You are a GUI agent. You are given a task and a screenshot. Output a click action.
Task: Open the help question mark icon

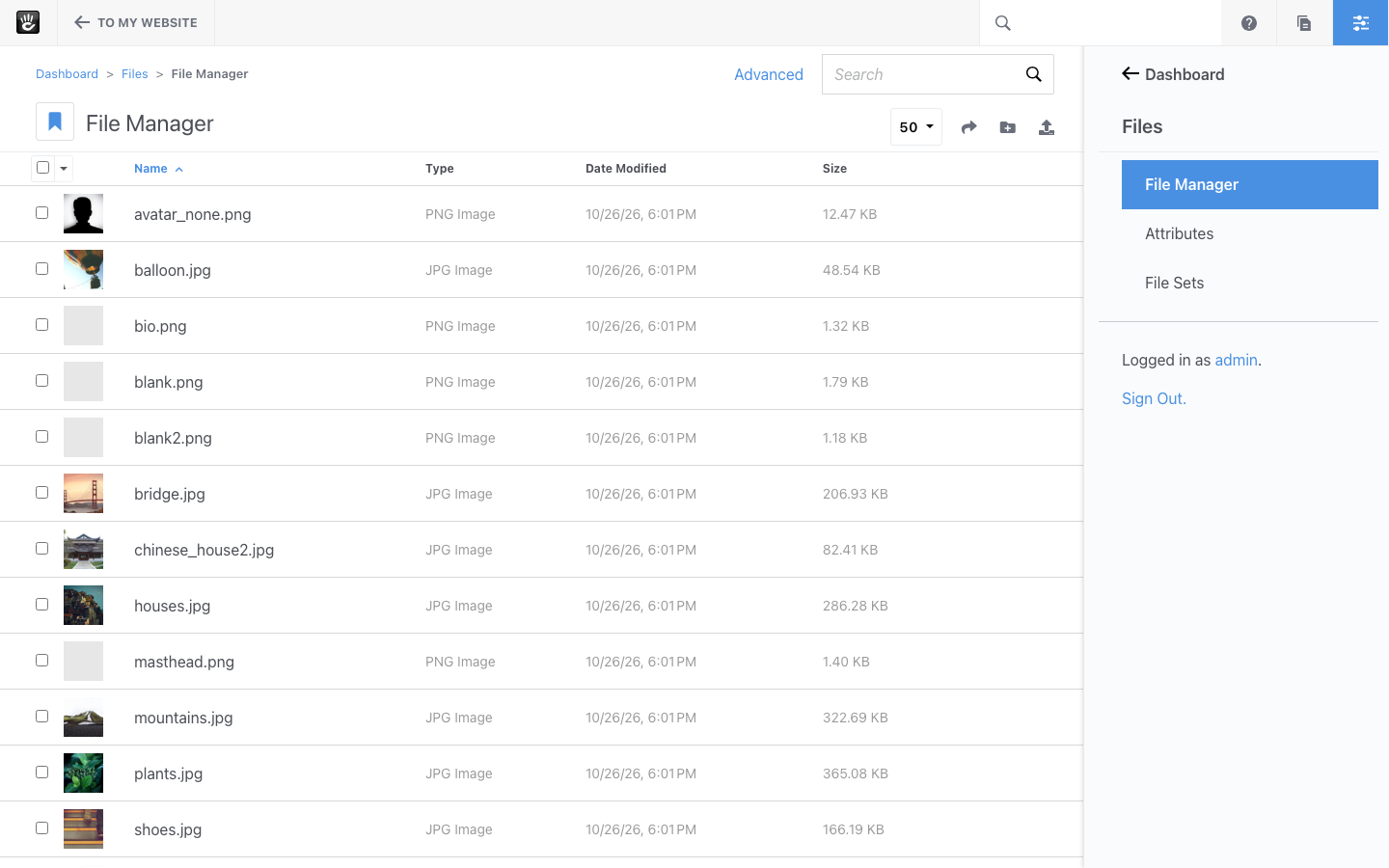(x=1249, y=23)
